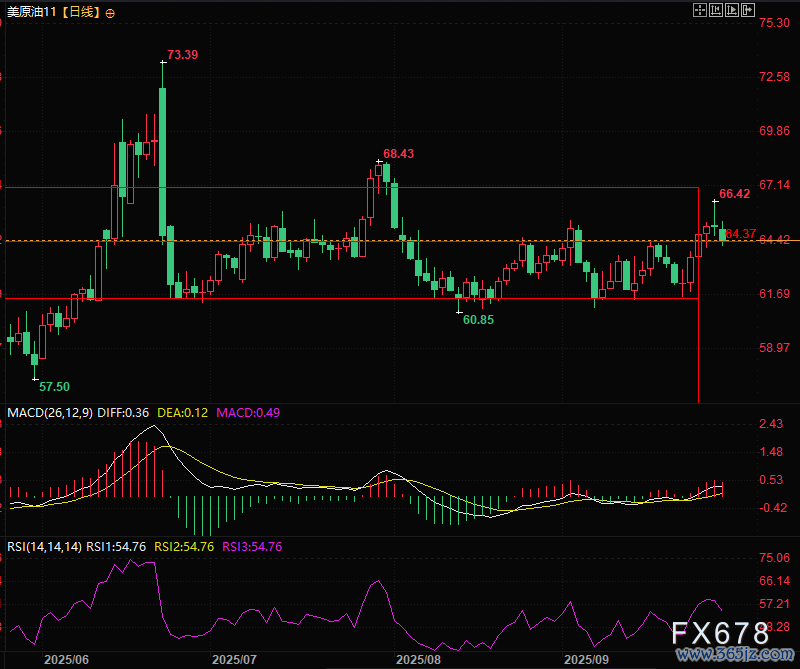Click the 60.85 trough price label
The image size is (800, 669).
[x=477, y=319]
